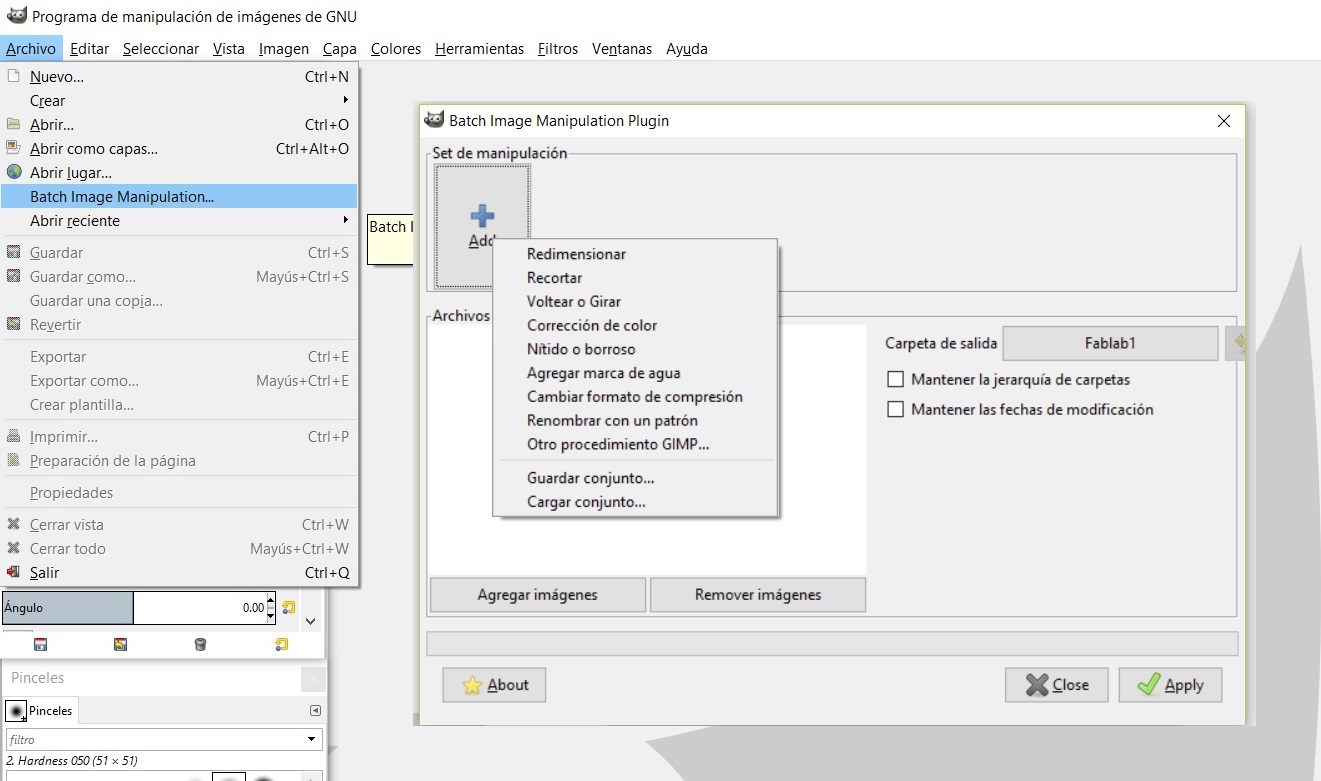
Task: Enable Mantener las fechas de modificación
Action: click(x=895, y=409)
